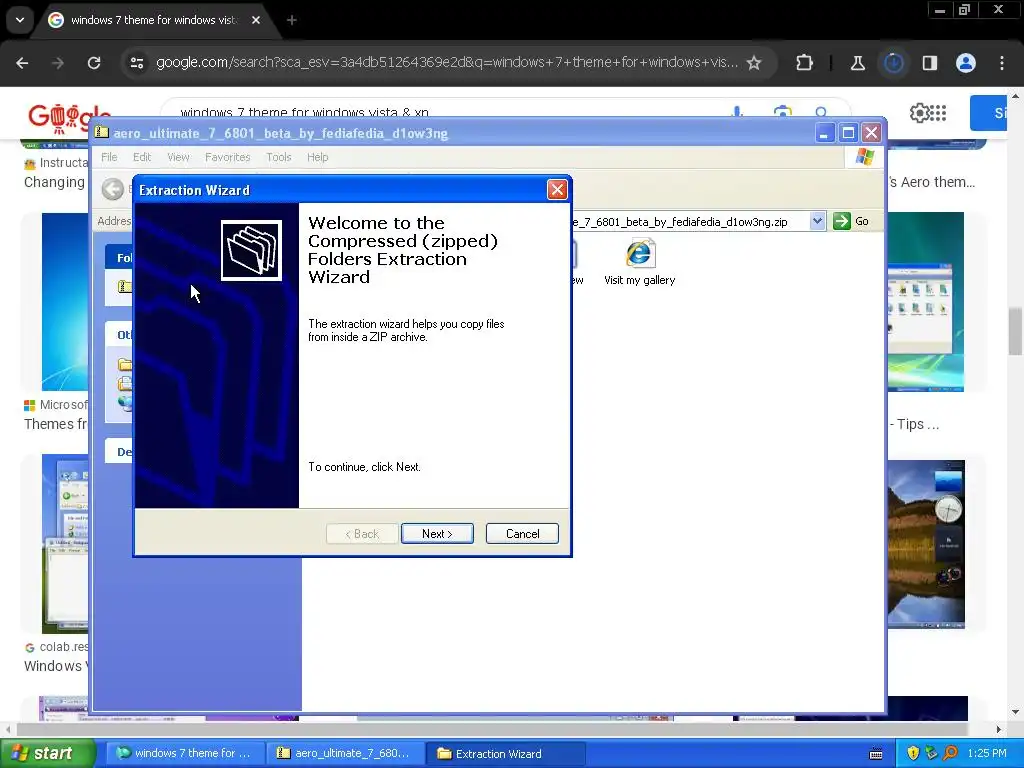Click page vertical scrollbar thumb

coord(1016,332)
